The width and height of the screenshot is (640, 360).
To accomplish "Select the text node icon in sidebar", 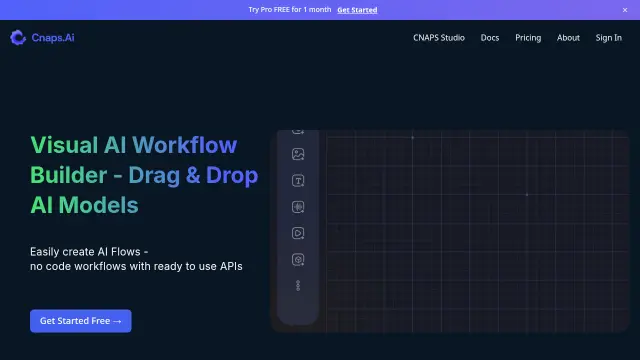I will pos(298,180).
